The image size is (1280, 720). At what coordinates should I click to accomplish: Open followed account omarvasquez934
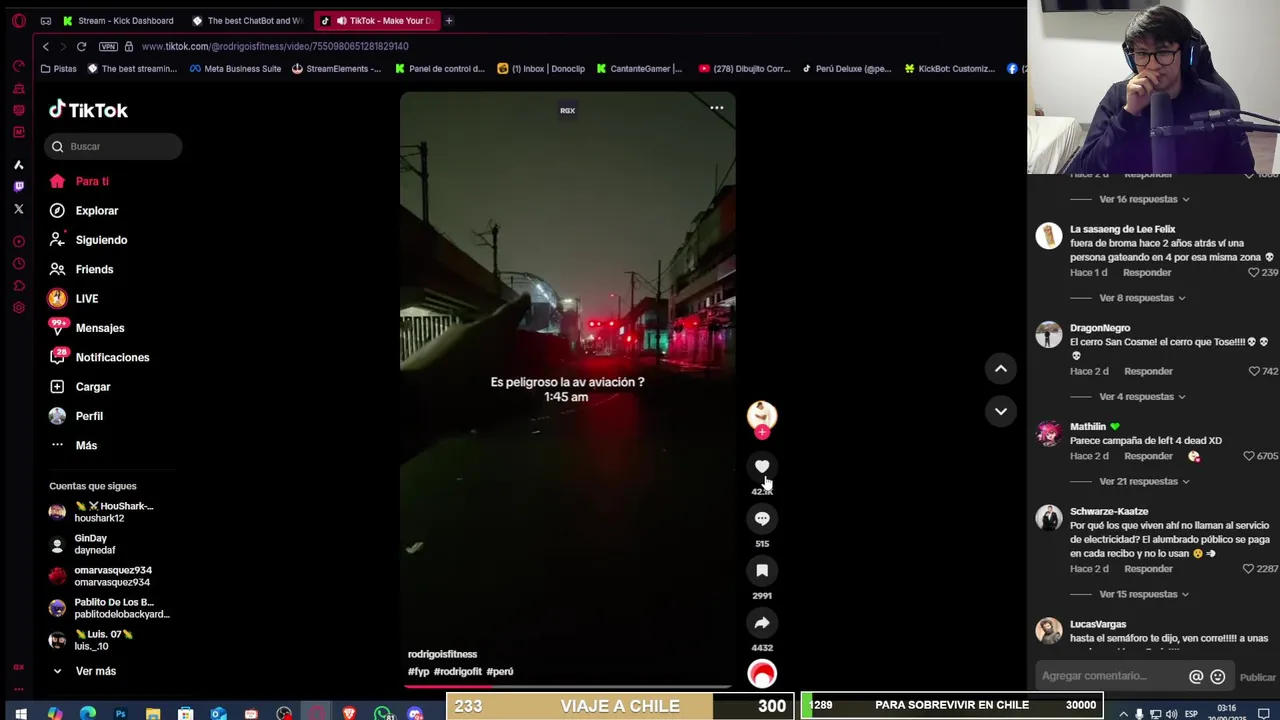coord(103,576)
